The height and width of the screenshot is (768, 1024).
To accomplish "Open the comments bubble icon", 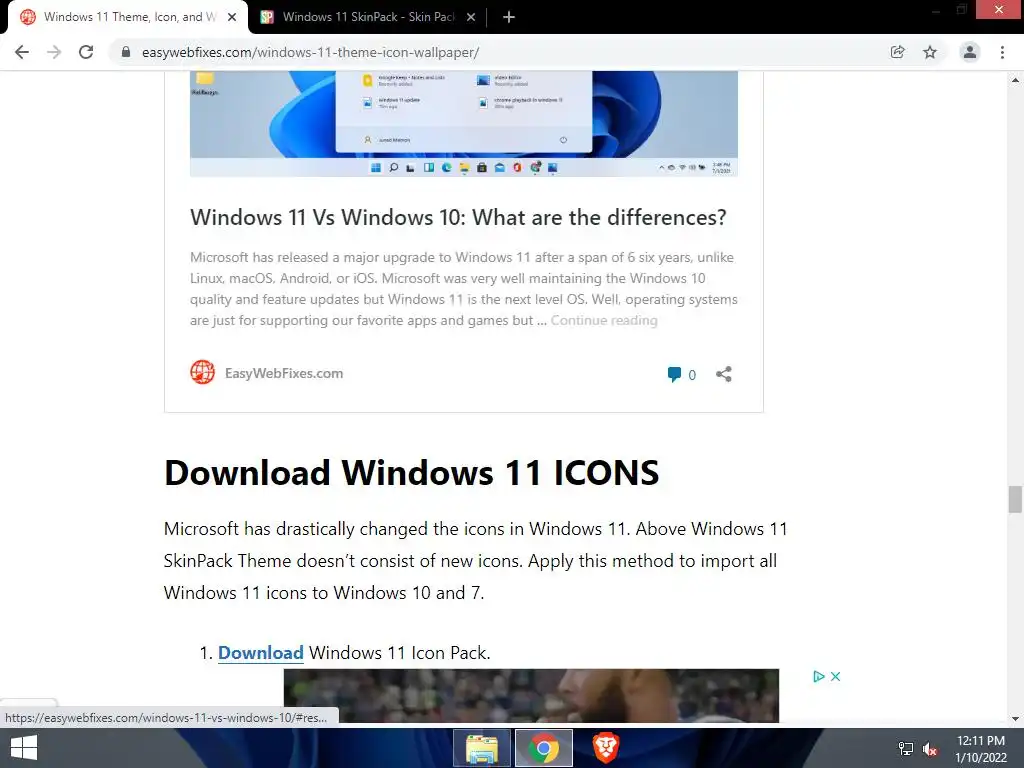I will click(x=674, y=374).
